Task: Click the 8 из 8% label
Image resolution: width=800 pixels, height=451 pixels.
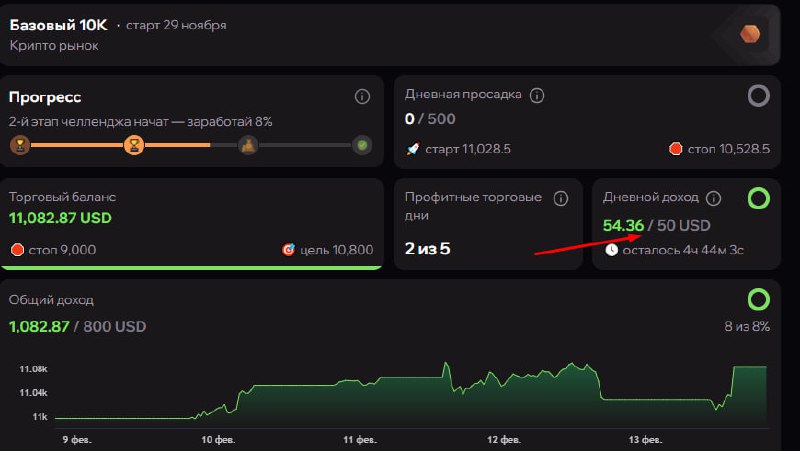Action: tap(747, 327)
